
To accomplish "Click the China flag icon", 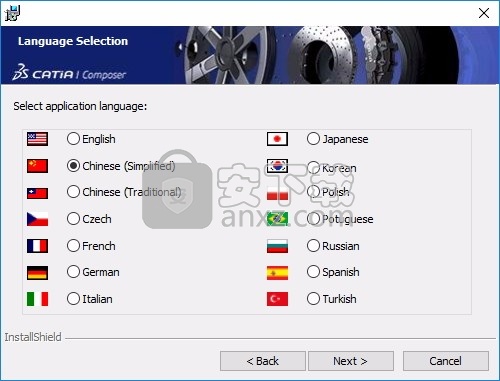I will (37, 166).
